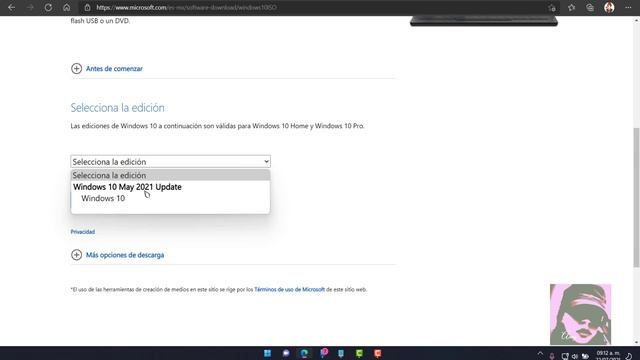Image resolution: width=640 pixels, height=360 pixels.
Task: Open 'Términos de uso de Microsoft' link
Action: click(289, 289)
